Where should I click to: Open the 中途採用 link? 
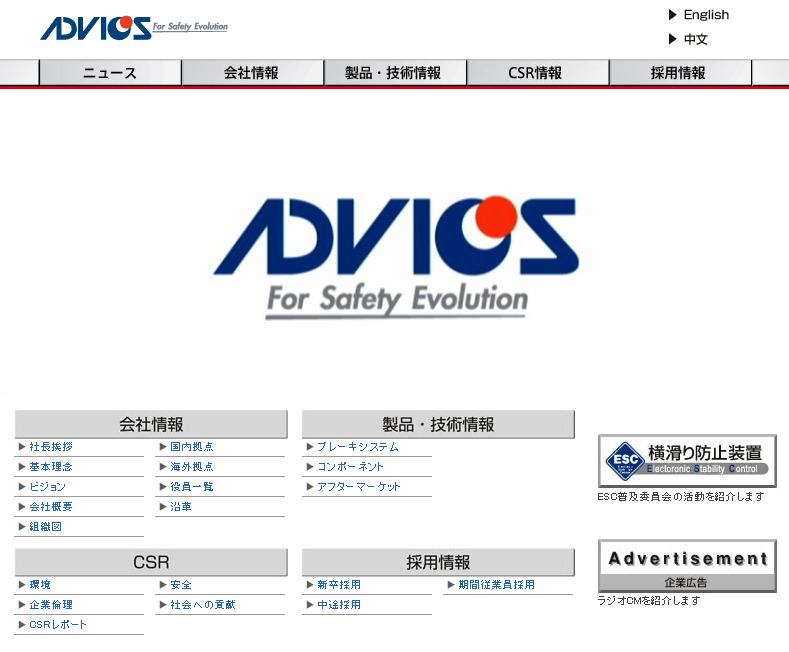(339, 605)
